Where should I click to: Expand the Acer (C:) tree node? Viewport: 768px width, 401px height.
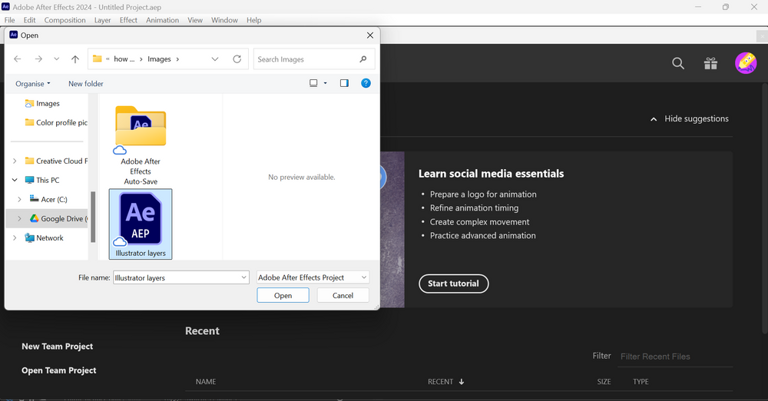pos(20,199)
